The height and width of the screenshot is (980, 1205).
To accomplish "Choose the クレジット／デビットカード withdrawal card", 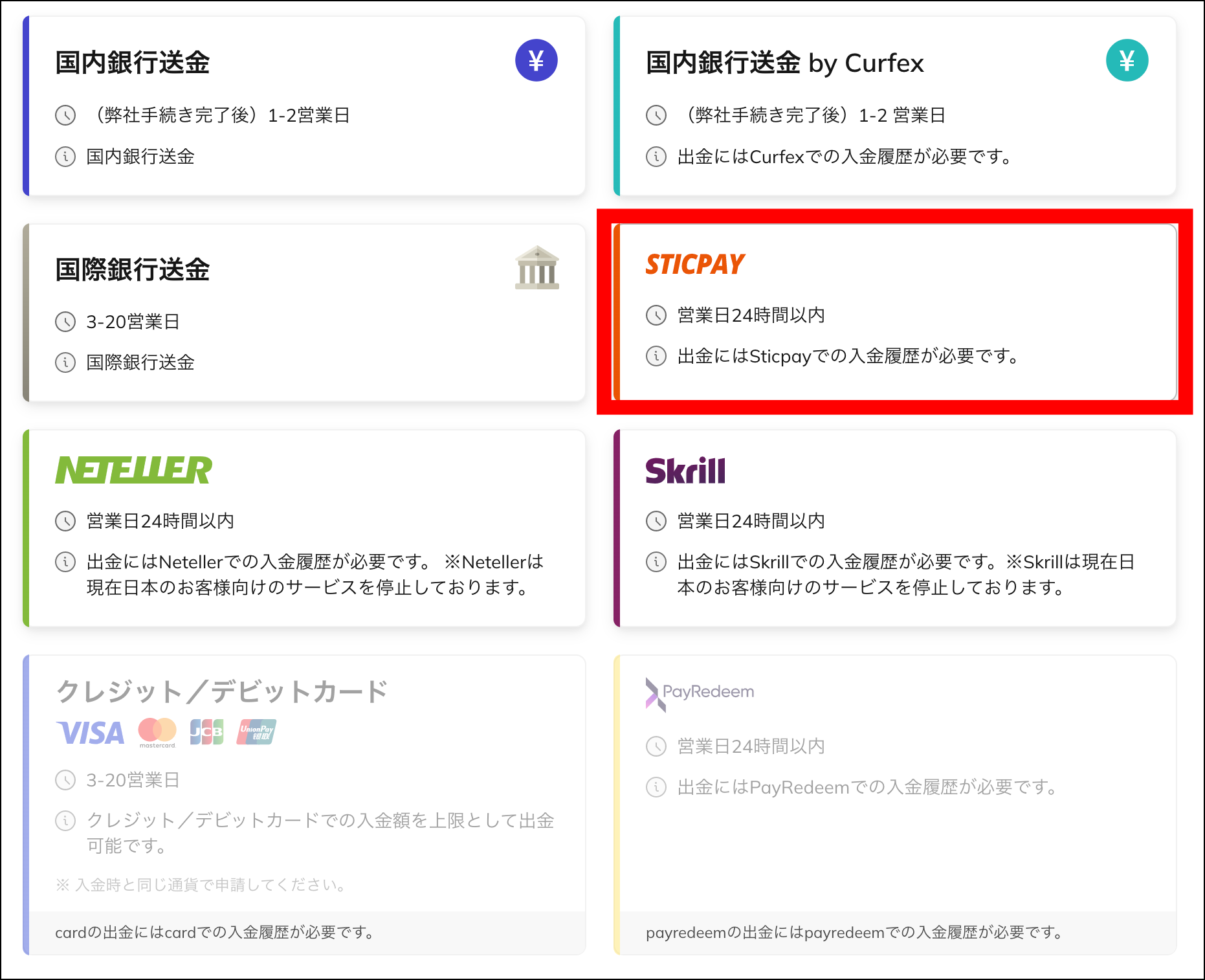I will pos(304,803).
